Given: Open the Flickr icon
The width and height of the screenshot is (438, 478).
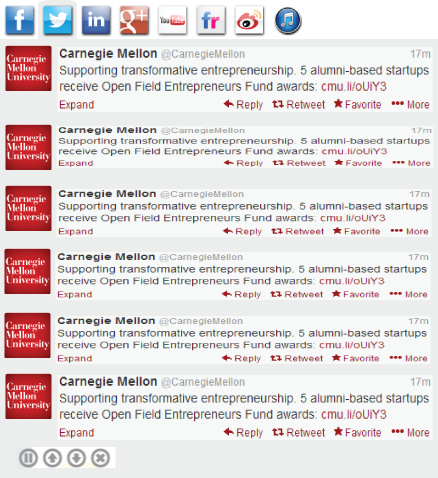Looking at the screenshot, I should (211, 20).
